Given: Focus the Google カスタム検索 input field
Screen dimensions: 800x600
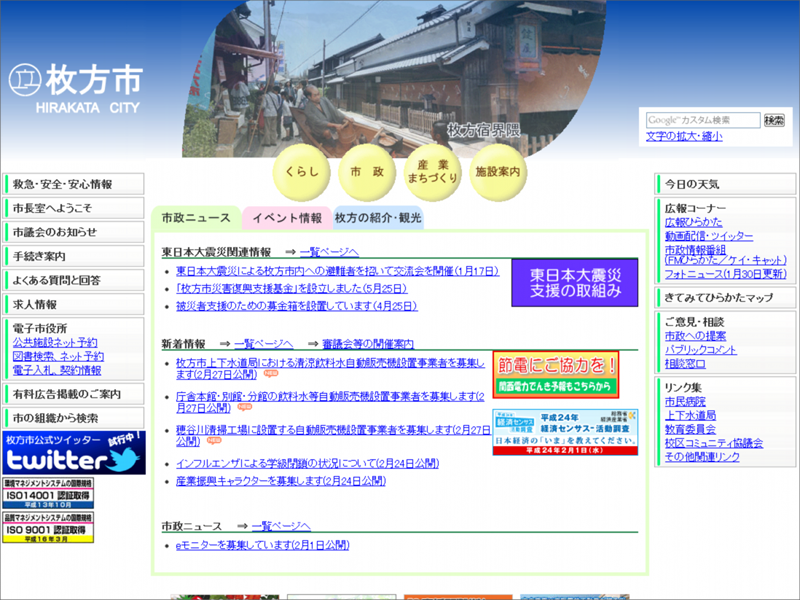Looking at the screenshot, I should (702, 120).
